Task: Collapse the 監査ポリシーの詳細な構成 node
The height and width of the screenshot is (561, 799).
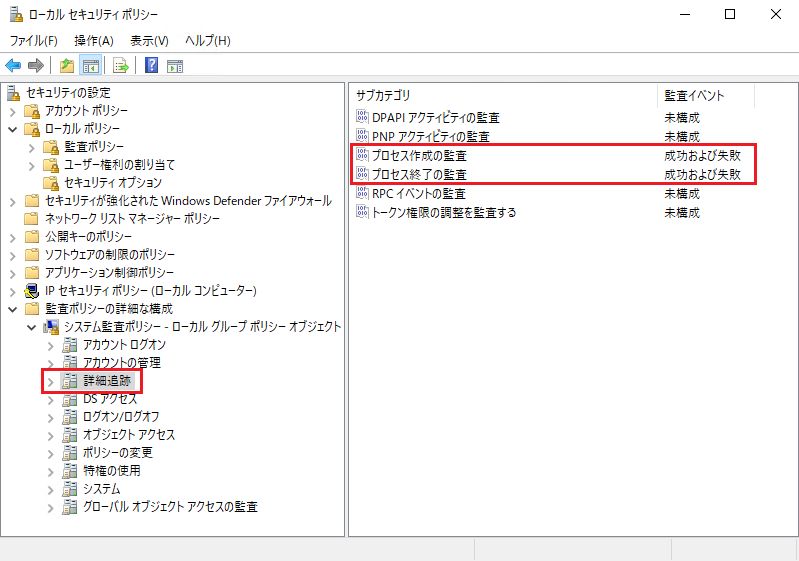Action: click(13, 309)
